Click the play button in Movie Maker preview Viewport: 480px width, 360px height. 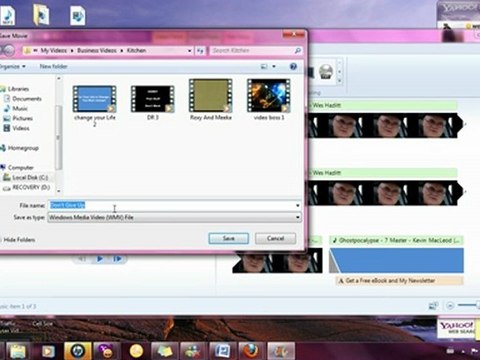[x=100, y=259]
